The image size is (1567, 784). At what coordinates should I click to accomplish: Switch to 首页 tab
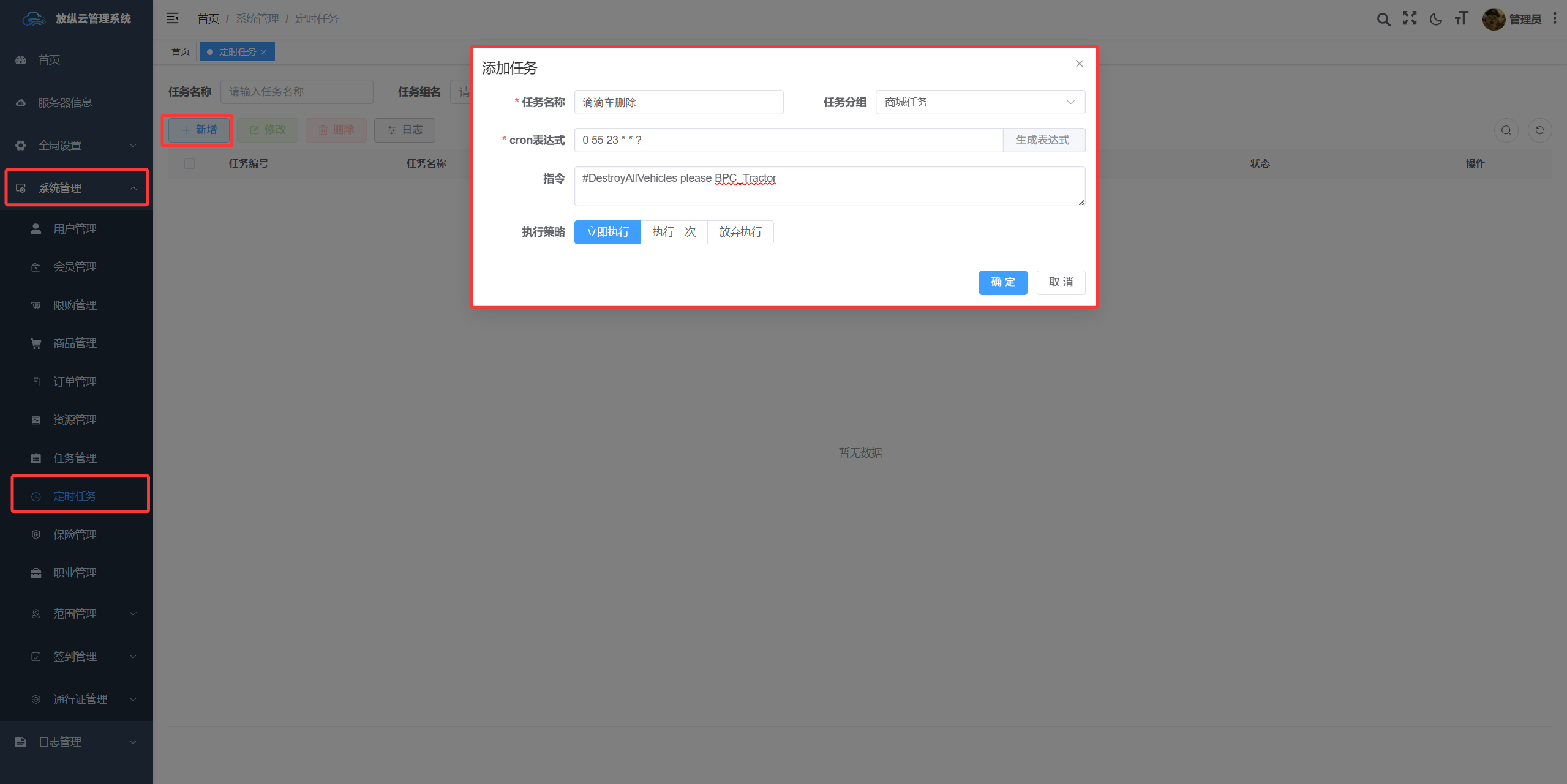click(181, 51)
